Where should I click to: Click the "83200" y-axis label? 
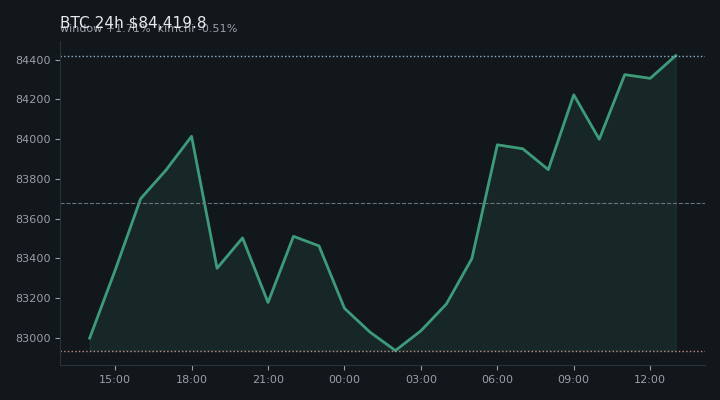coord(33,299)
